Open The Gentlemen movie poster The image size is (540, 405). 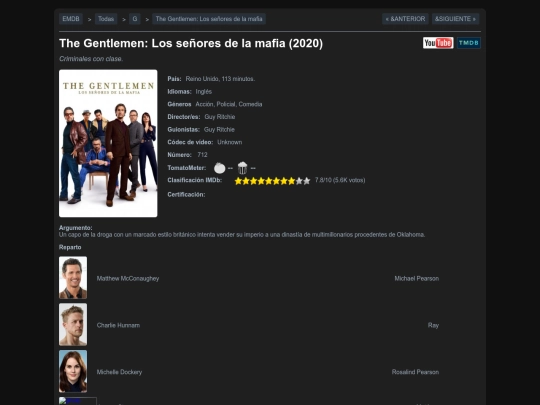(108, 143)
